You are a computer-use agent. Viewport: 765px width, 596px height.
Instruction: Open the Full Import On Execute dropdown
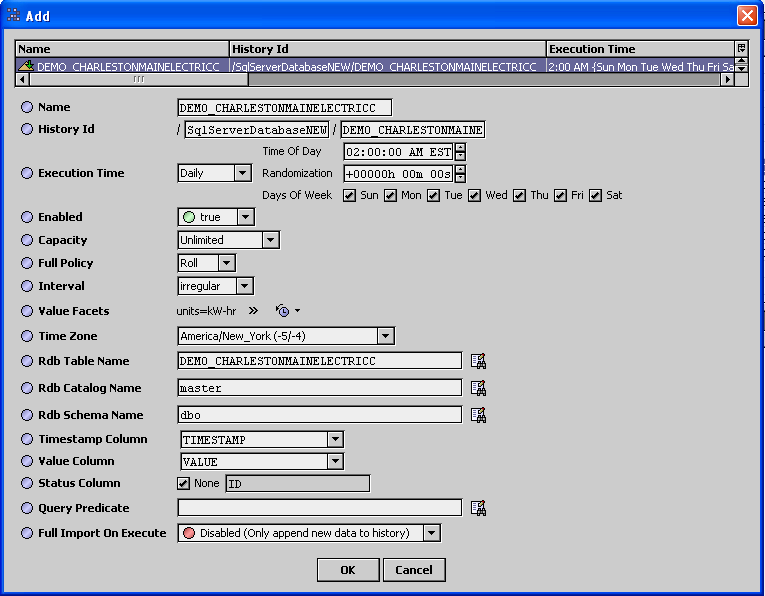pyautogui.click(x=308, y=533)
